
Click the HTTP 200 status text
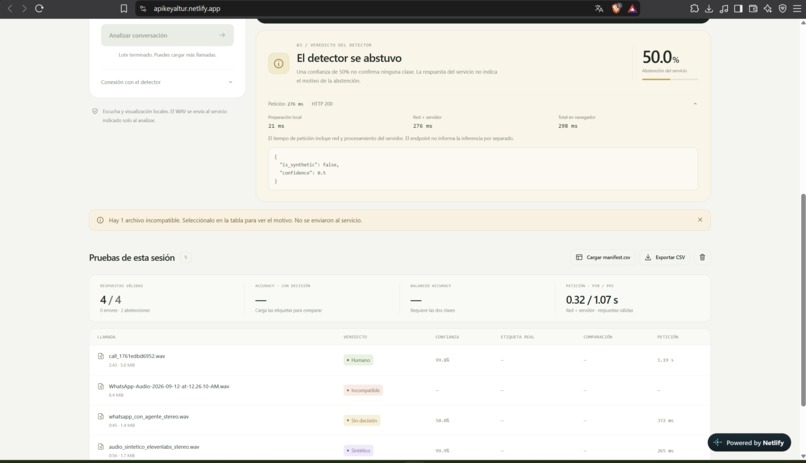pyautogui.click(x=322, y=104)
